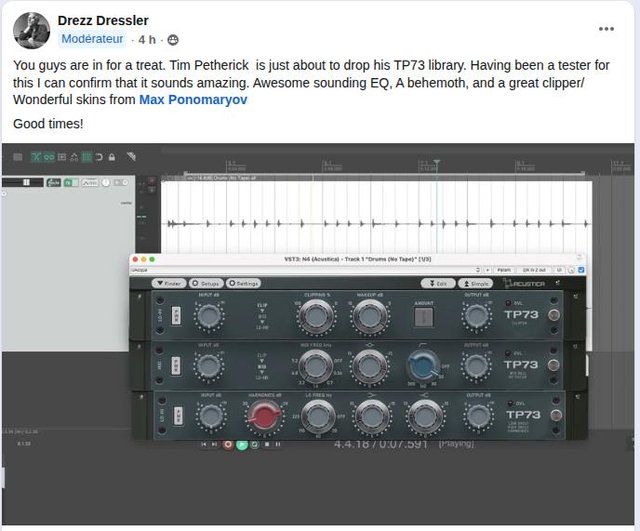Click the Simple view button
This screenshot has width=640, height=531.
coord(476,283)
